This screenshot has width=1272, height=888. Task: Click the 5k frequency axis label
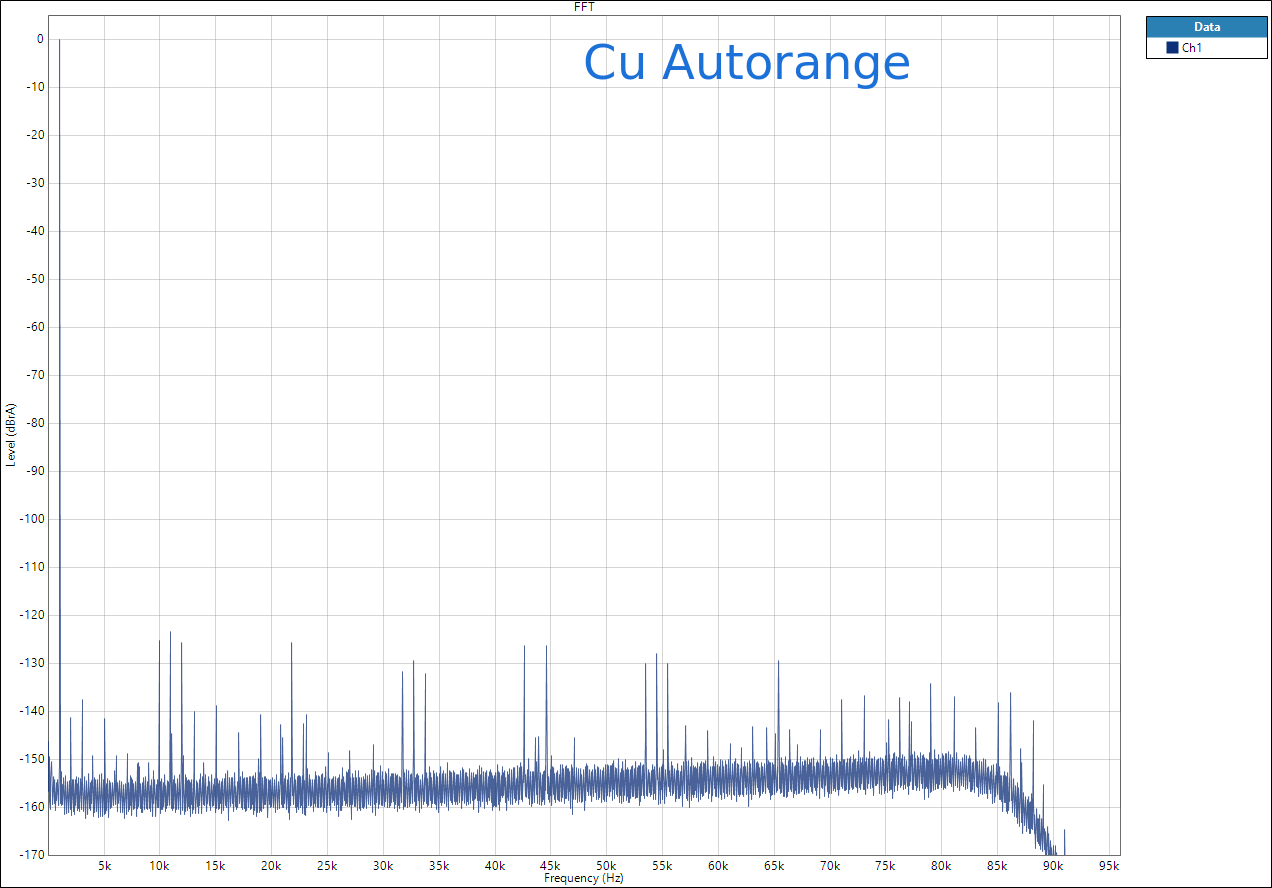(x=104, y=866)
